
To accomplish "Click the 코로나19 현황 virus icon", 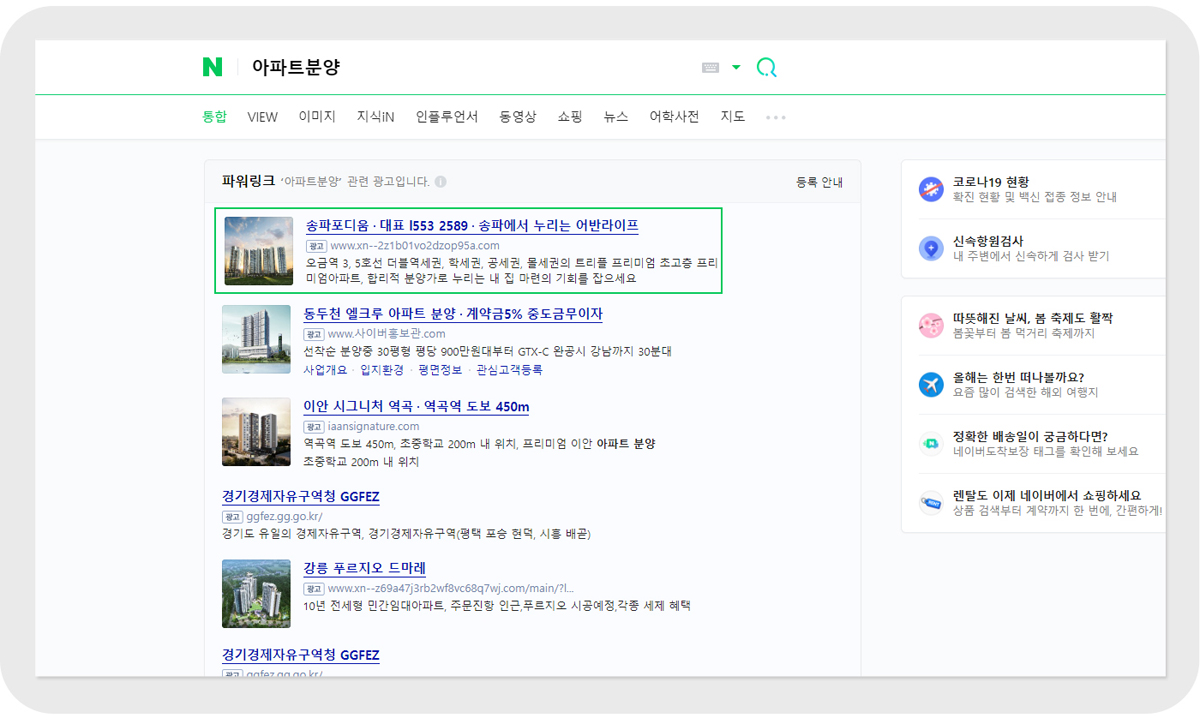I will click(x=931, y=189).
